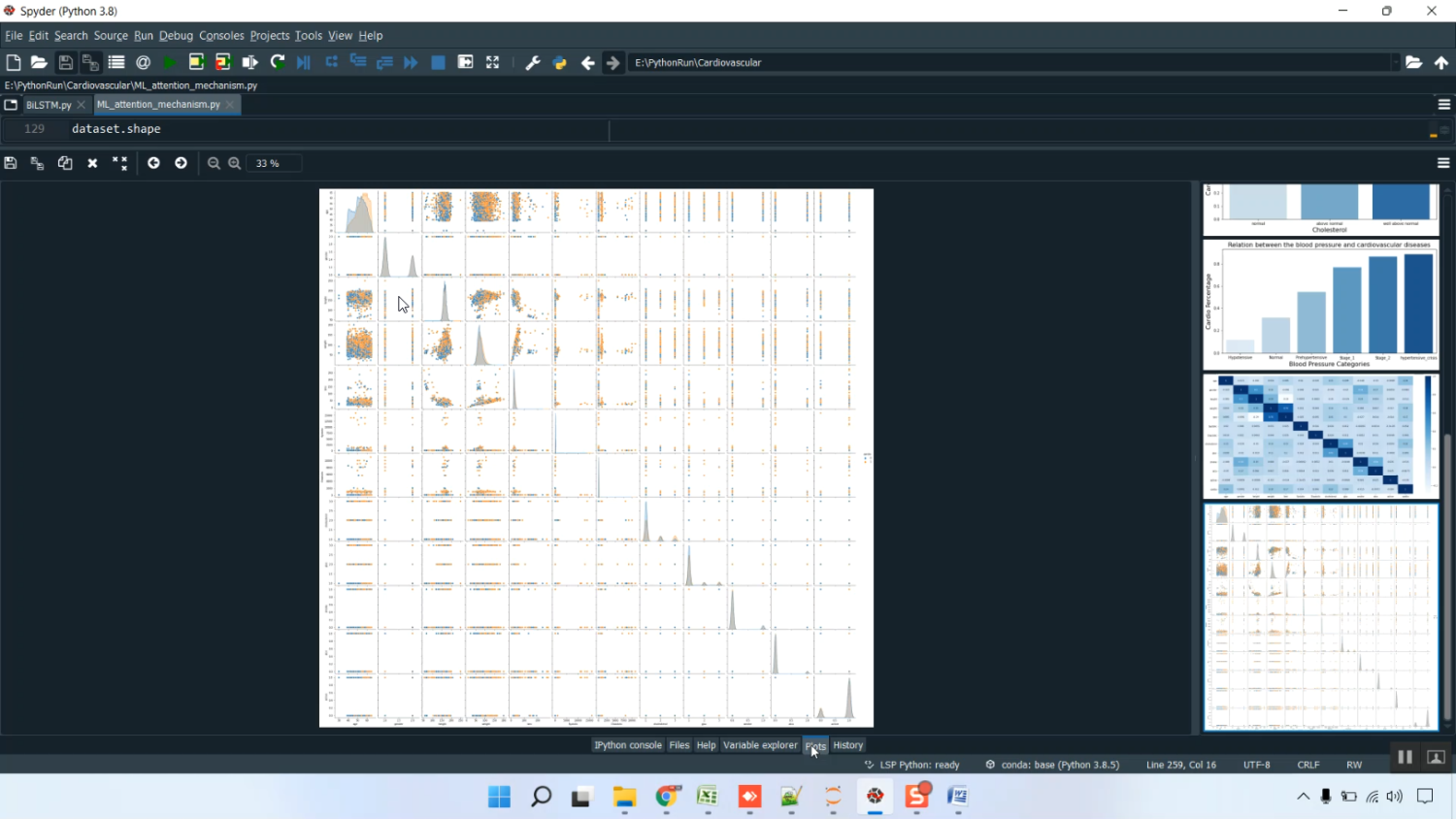Save the current plot as image

[11, 163]
